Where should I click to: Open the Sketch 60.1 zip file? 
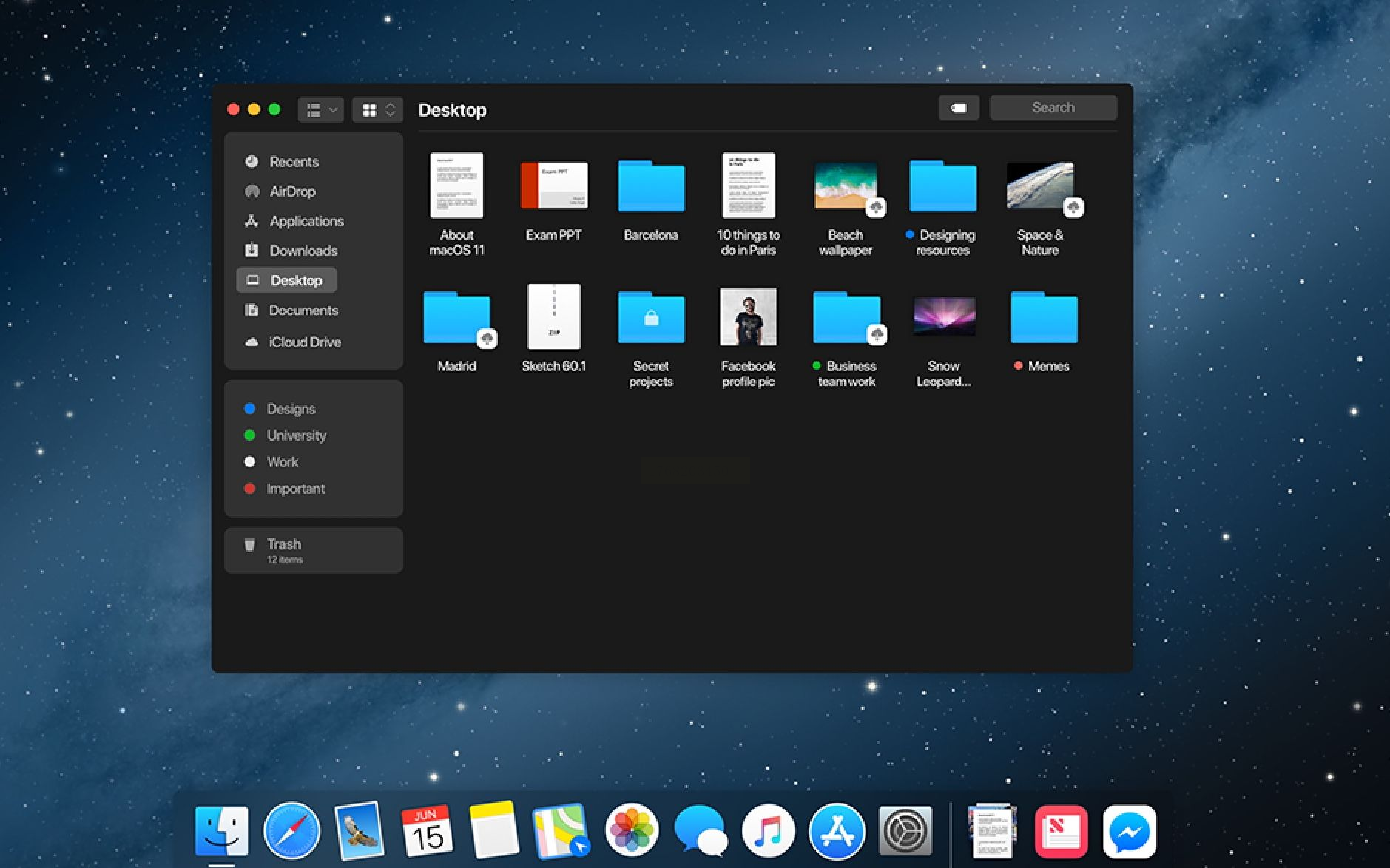point(553,316)
